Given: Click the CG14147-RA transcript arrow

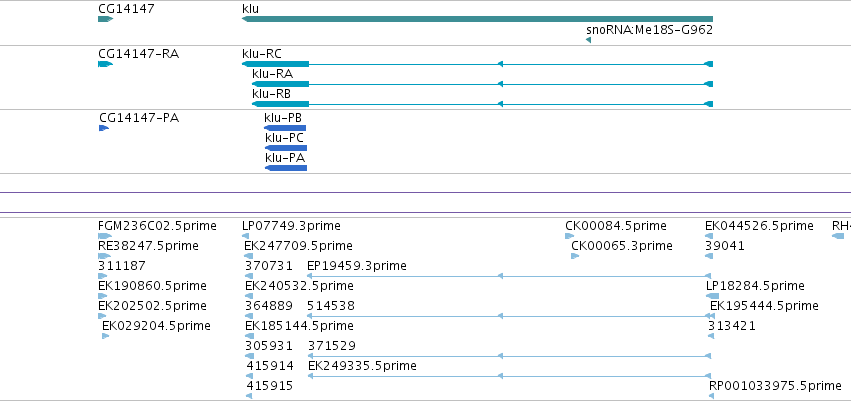Looking at the screenshot, I should (x=105, y=64).
